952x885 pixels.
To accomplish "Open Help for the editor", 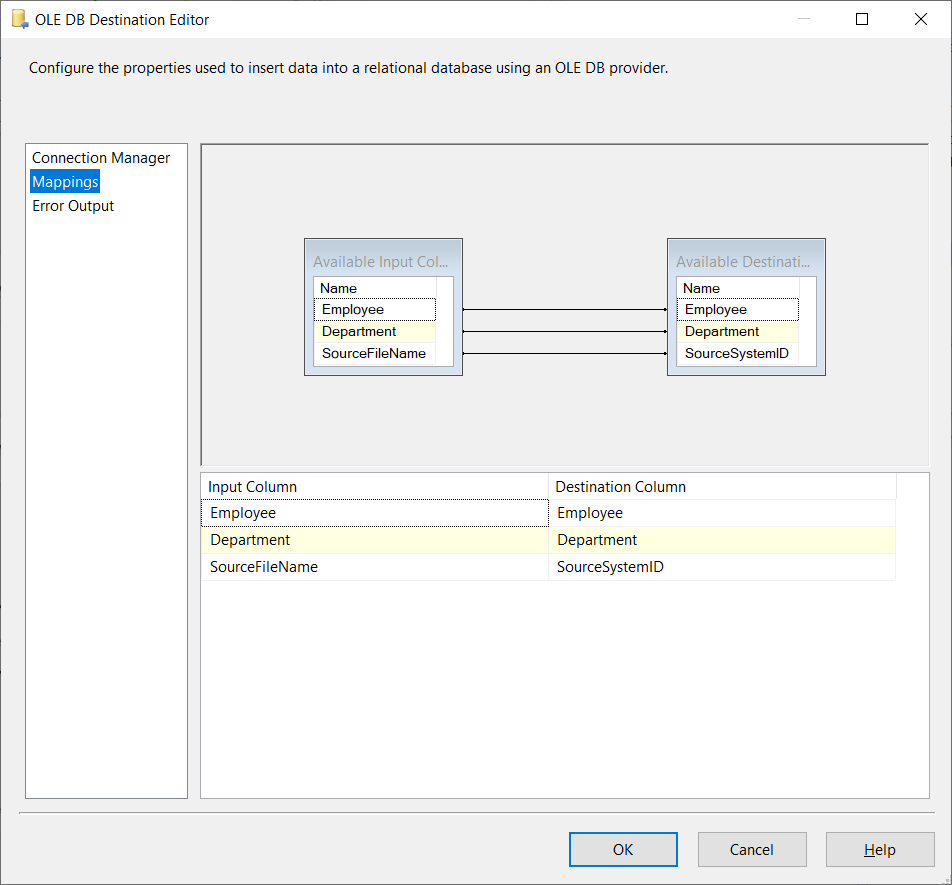I will pyautogui.click(x=879, y=850).
